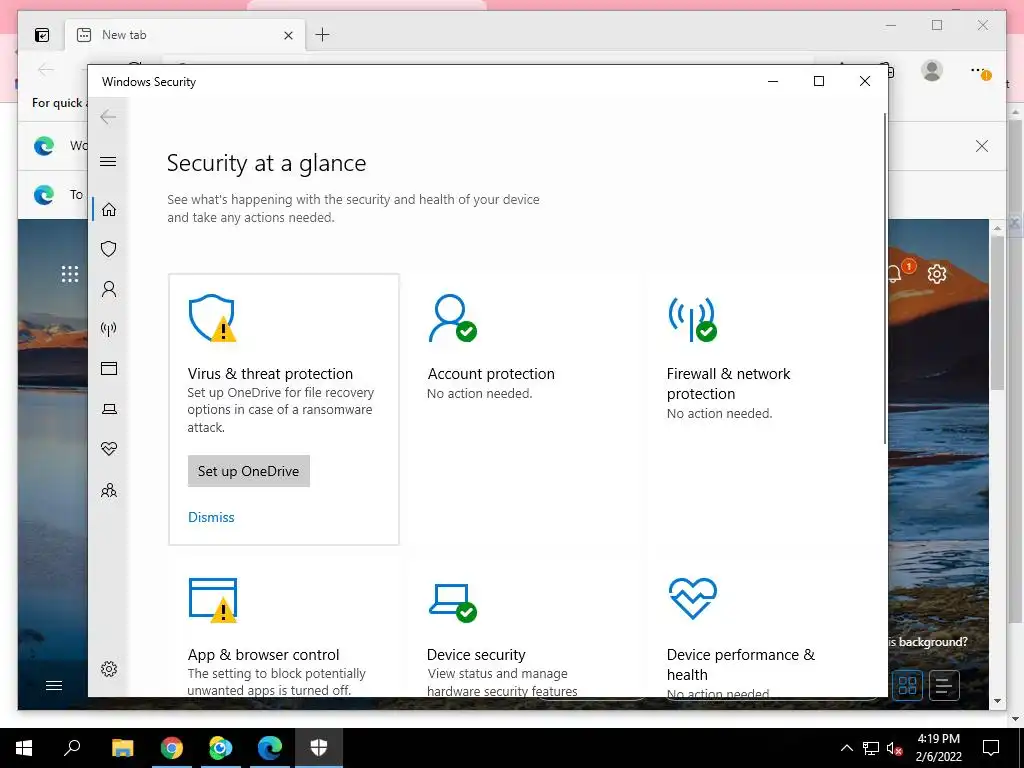The image size is (1024, 768).
Task: Open Account protection person sidebar icon
Action: click(109, 289)
